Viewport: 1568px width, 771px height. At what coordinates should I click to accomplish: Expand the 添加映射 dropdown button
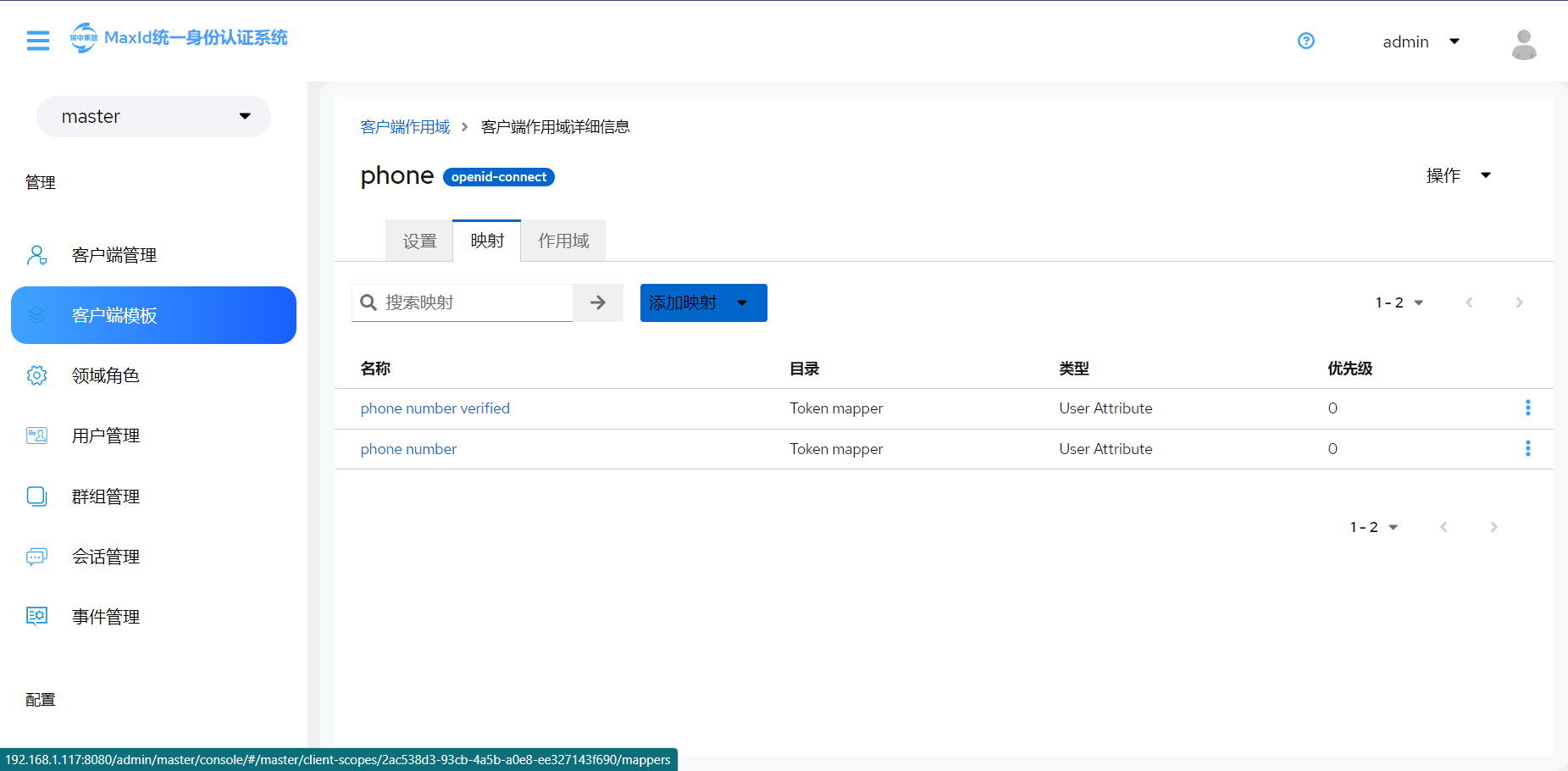click(x=704, y=302)
